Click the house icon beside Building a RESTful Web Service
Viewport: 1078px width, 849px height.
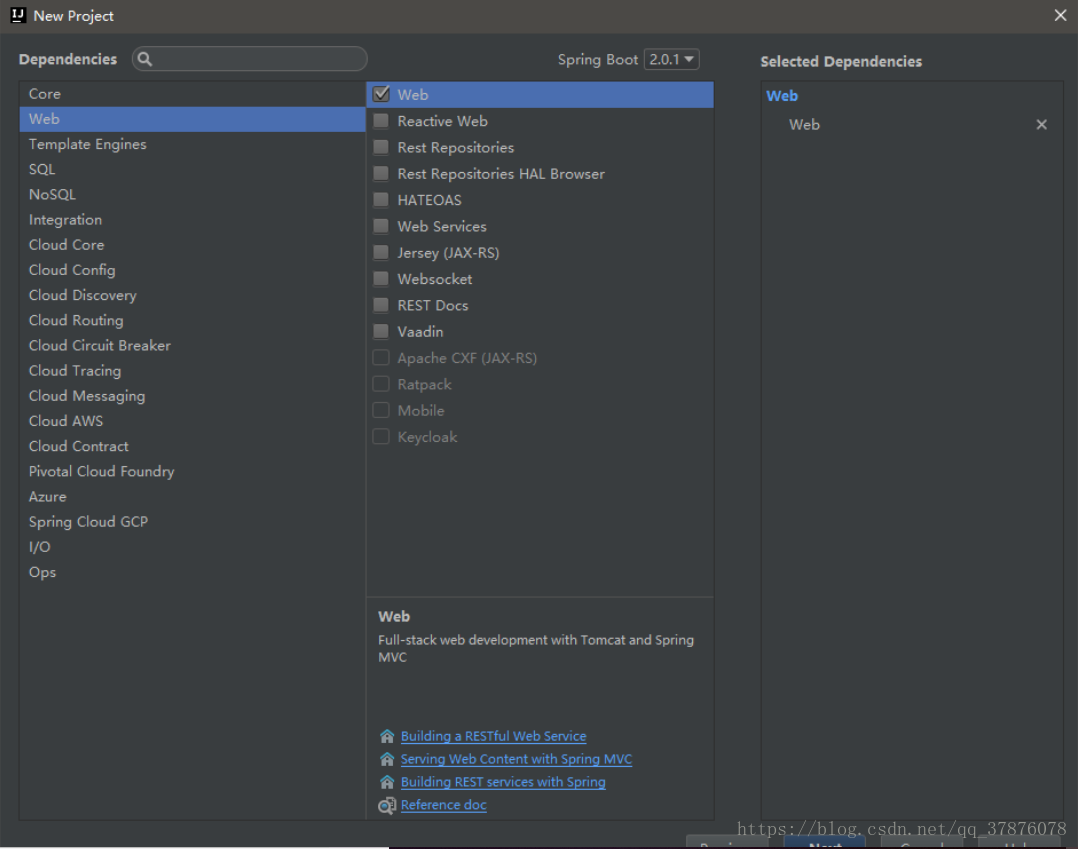pyautogui.click(x=387, y=736)
